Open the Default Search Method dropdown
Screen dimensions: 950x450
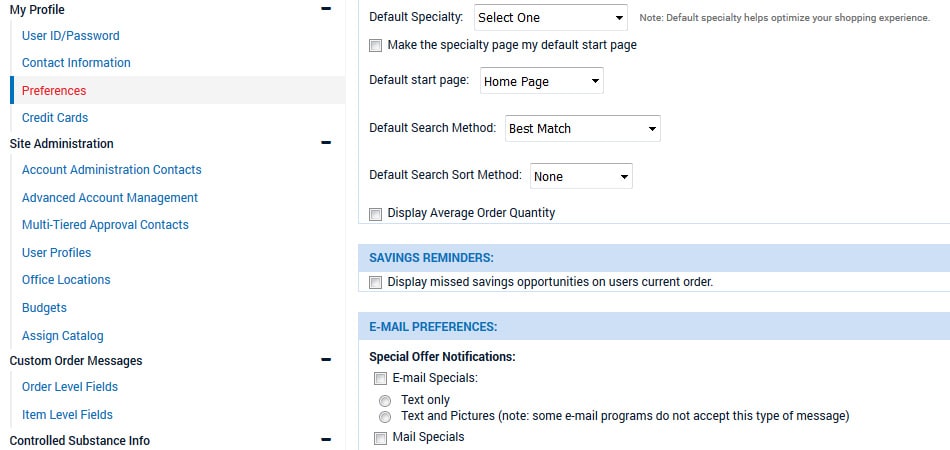click(x=583, y=129)
